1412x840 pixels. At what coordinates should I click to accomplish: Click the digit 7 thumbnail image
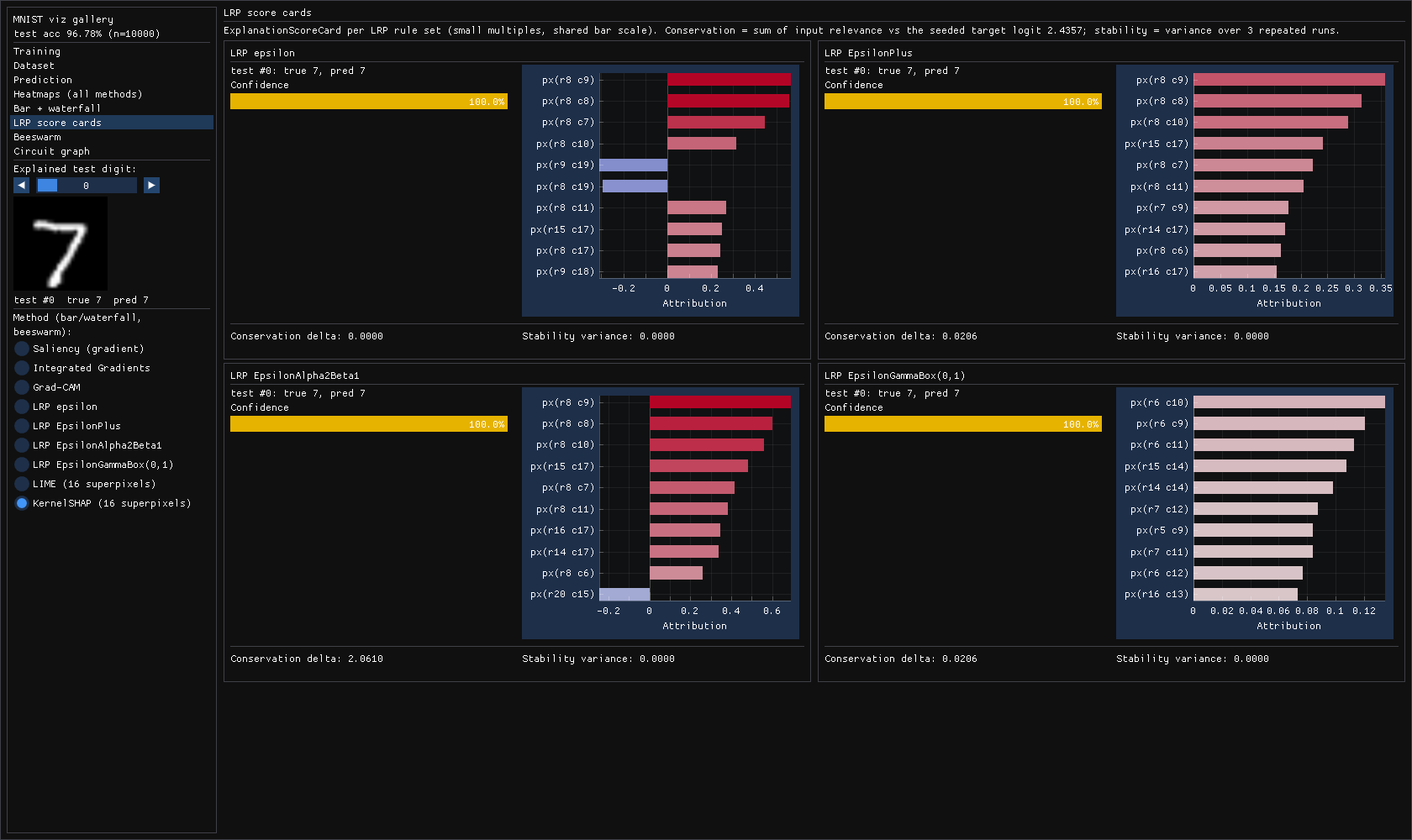tap(61, 244)
